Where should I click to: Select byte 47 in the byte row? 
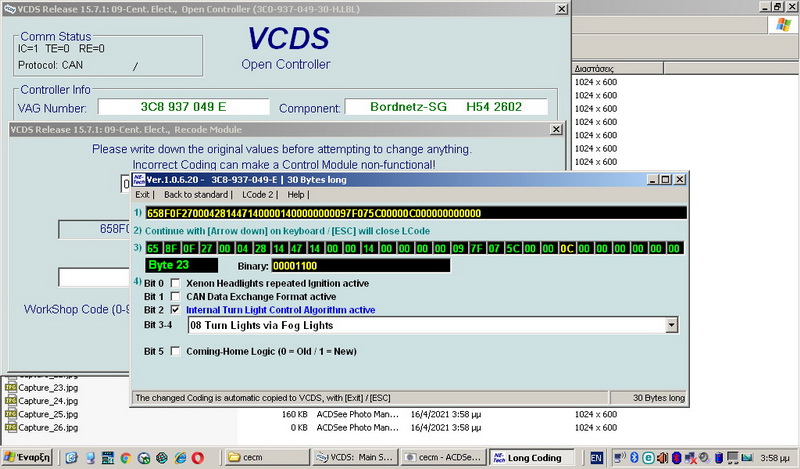[x=296, y=249]
